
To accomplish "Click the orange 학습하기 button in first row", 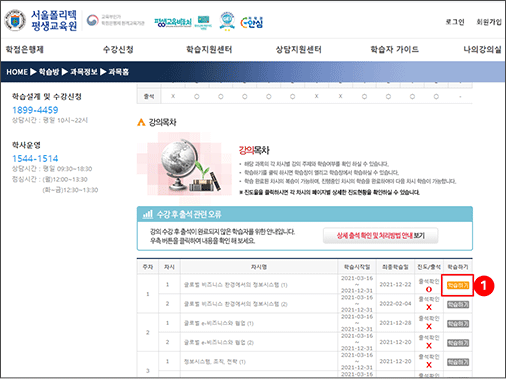I will point(458,285).
